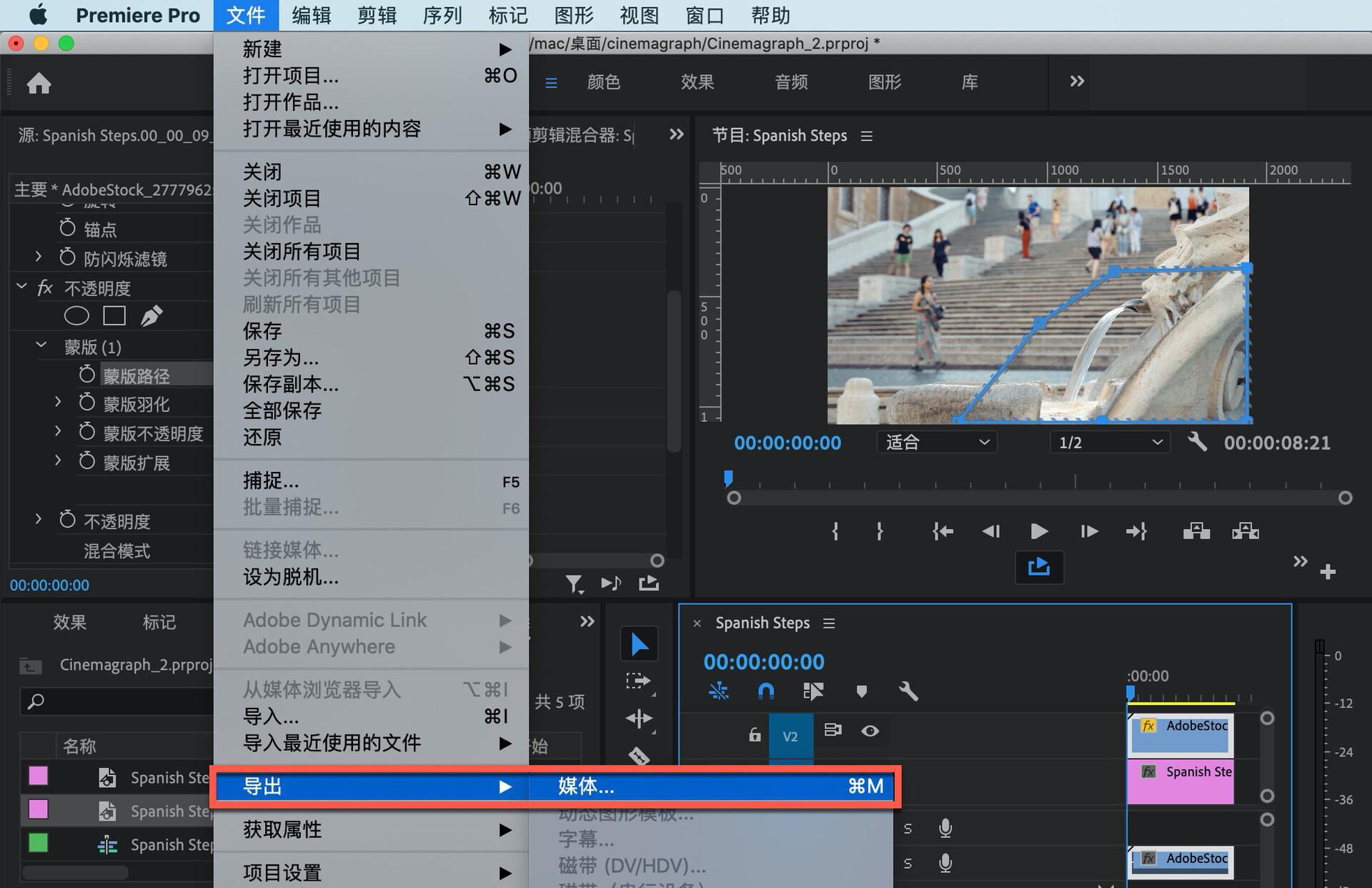Click the Lift button

pos(1196,531)
